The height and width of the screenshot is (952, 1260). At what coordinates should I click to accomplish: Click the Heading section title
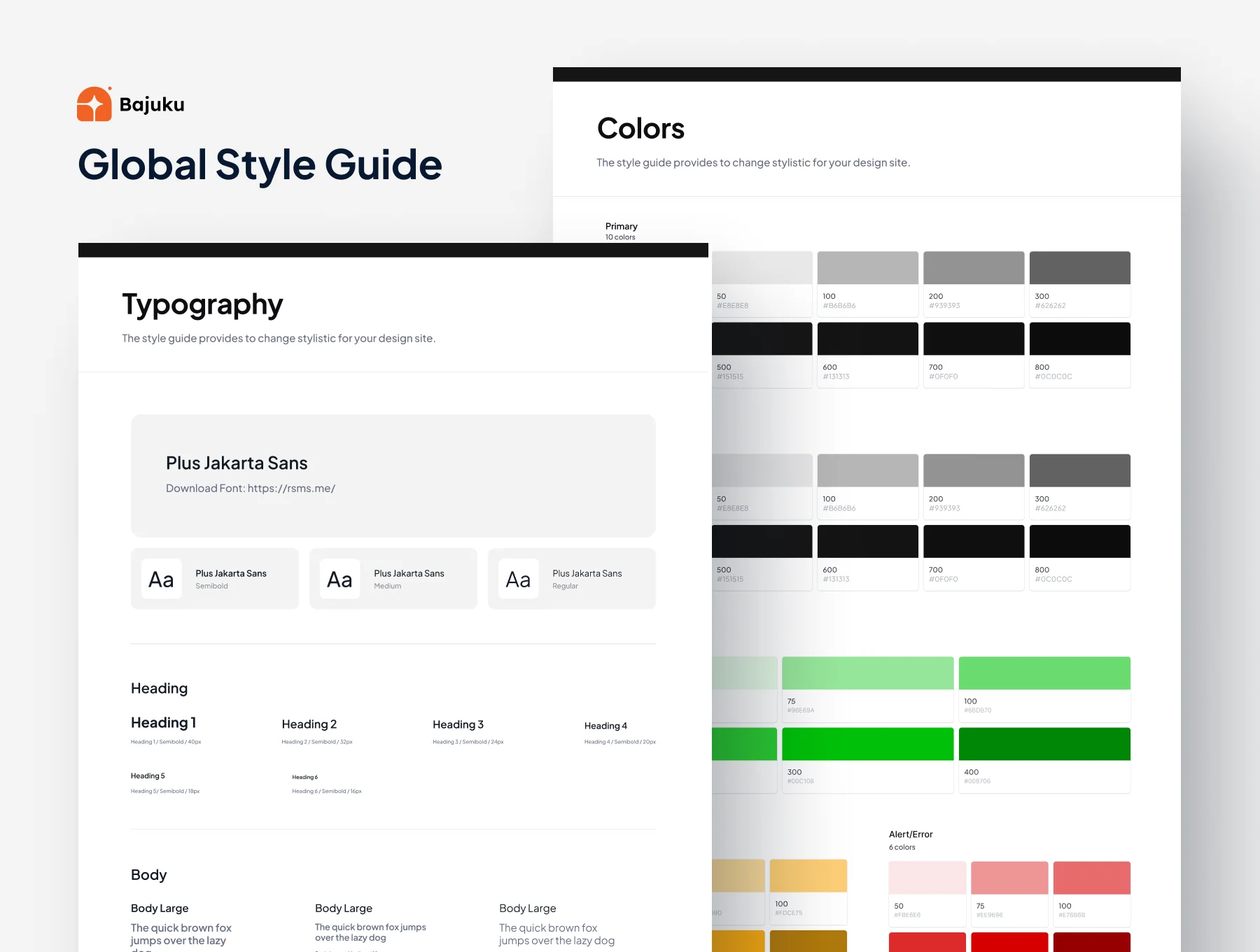[159, 688]
